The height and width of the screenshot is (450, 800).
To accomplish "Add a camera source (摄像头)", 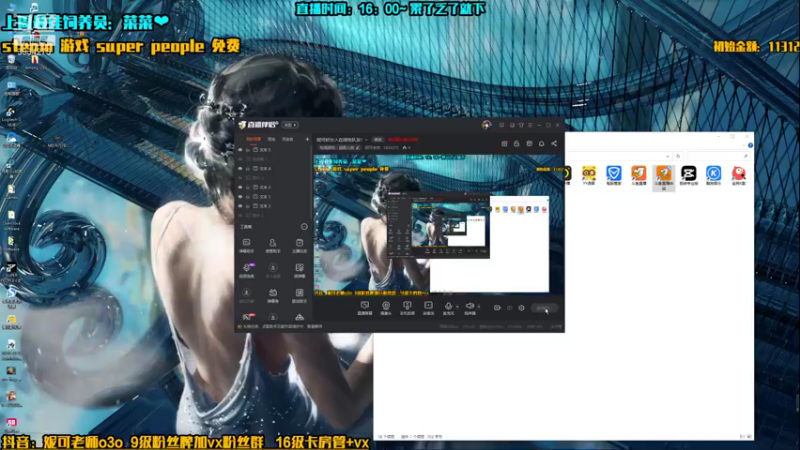I will (386, 307).
